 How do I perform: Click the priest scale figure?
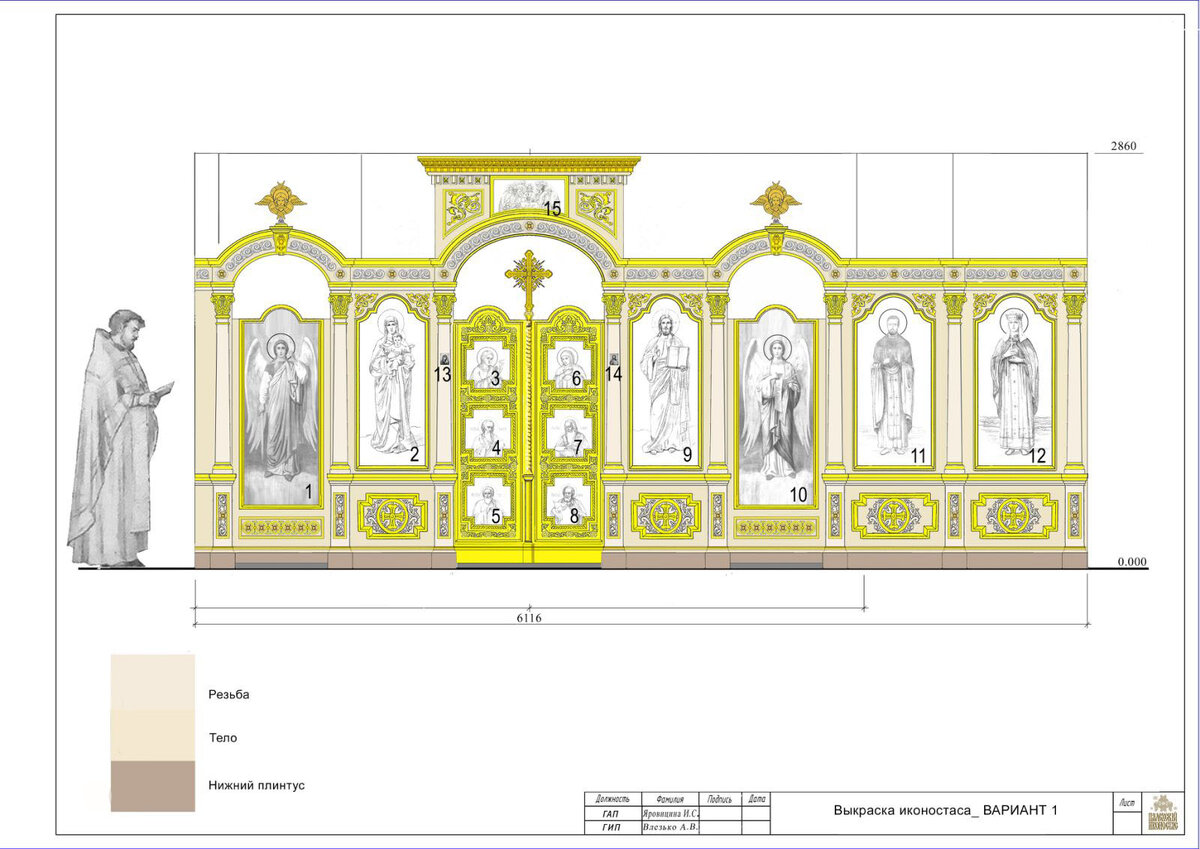tap(118, 438)
